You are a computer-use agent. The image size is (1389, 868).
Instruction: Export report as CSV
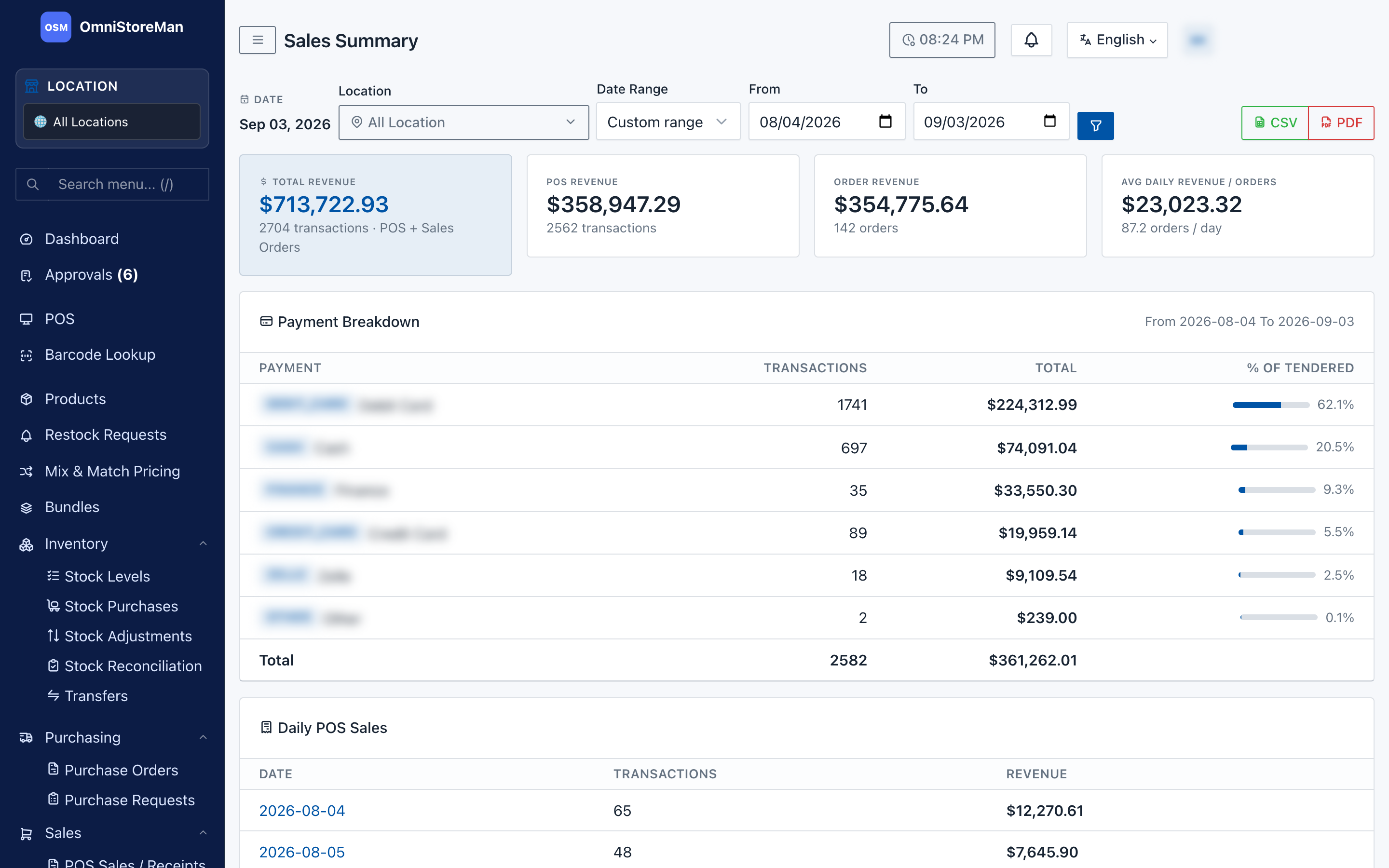coord(1275,122)
